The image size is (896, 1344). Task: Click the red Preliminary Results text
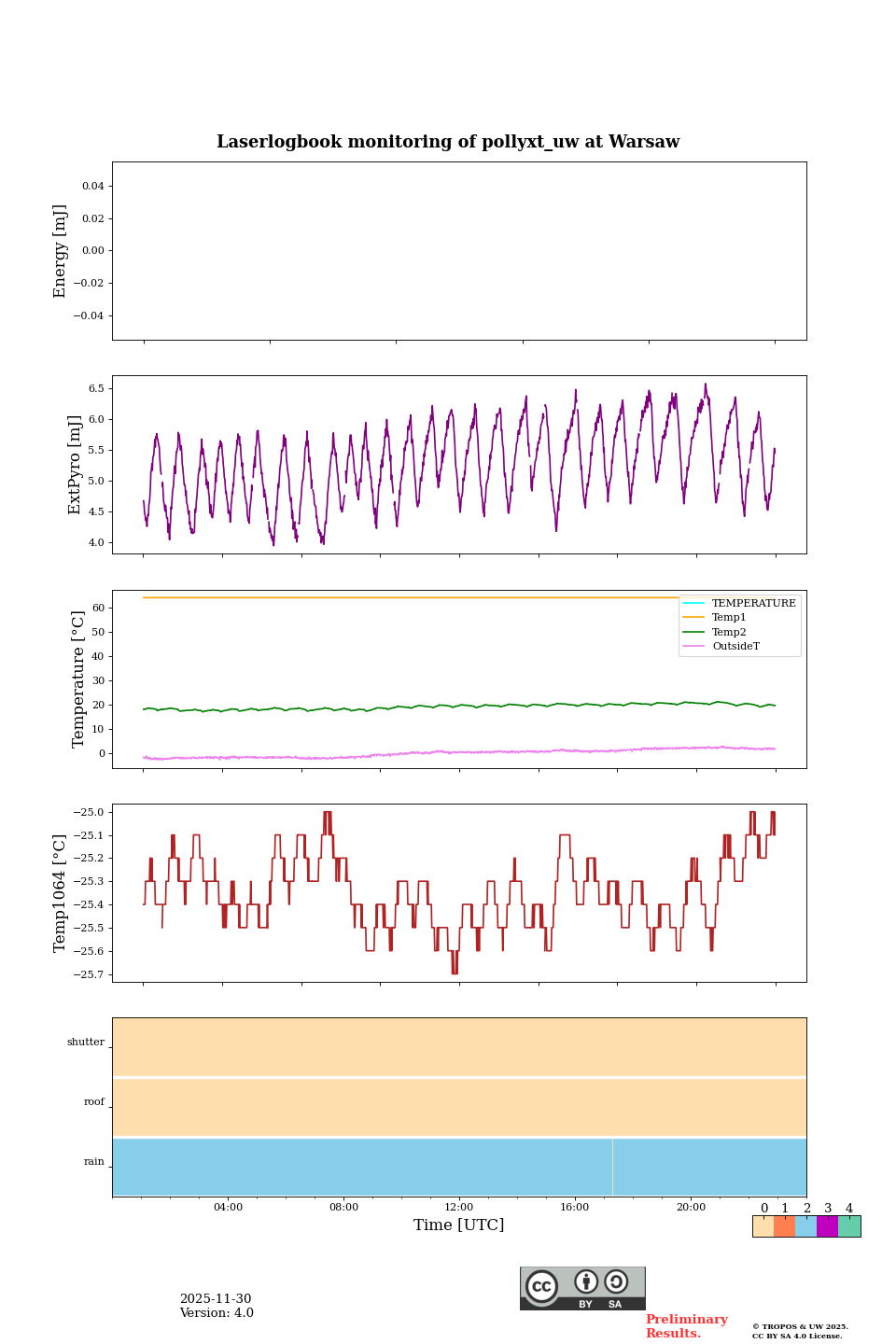(x=686, y=1326)
